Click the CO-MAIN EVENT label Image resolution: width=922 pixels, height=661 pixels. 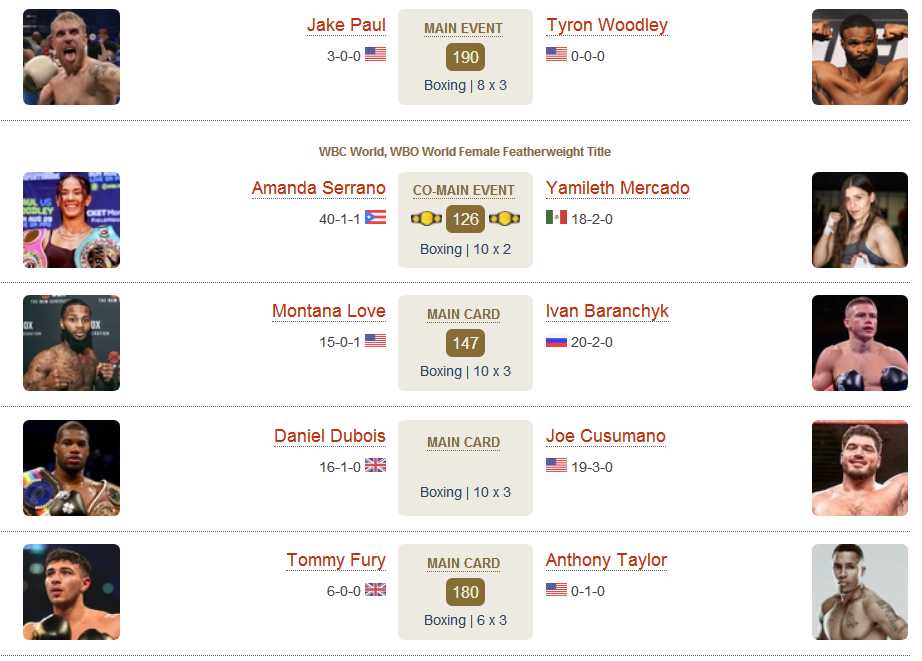(x=463, y=191)
